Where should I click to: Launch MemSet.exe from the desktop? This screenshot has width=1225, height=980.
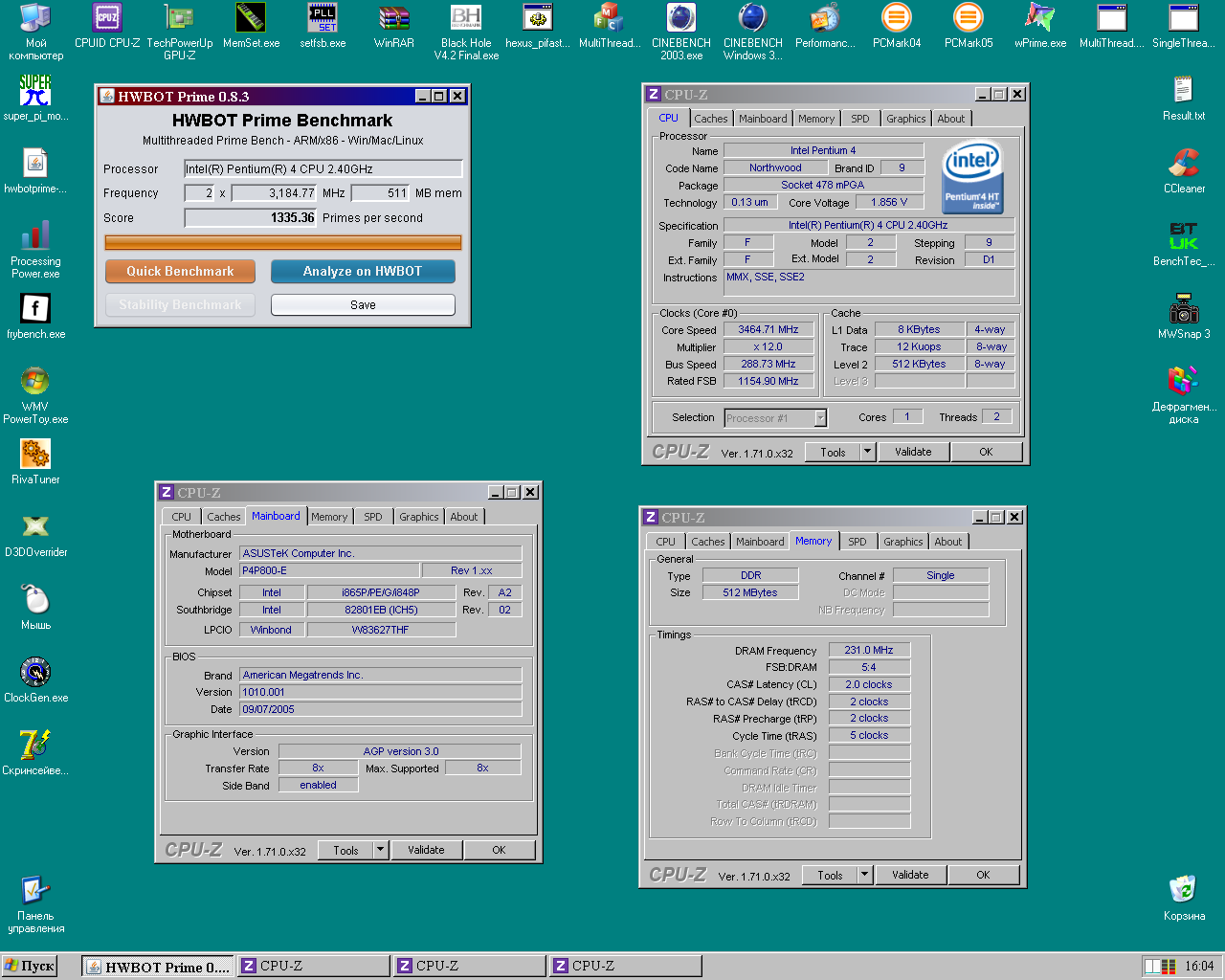[251, 27]
